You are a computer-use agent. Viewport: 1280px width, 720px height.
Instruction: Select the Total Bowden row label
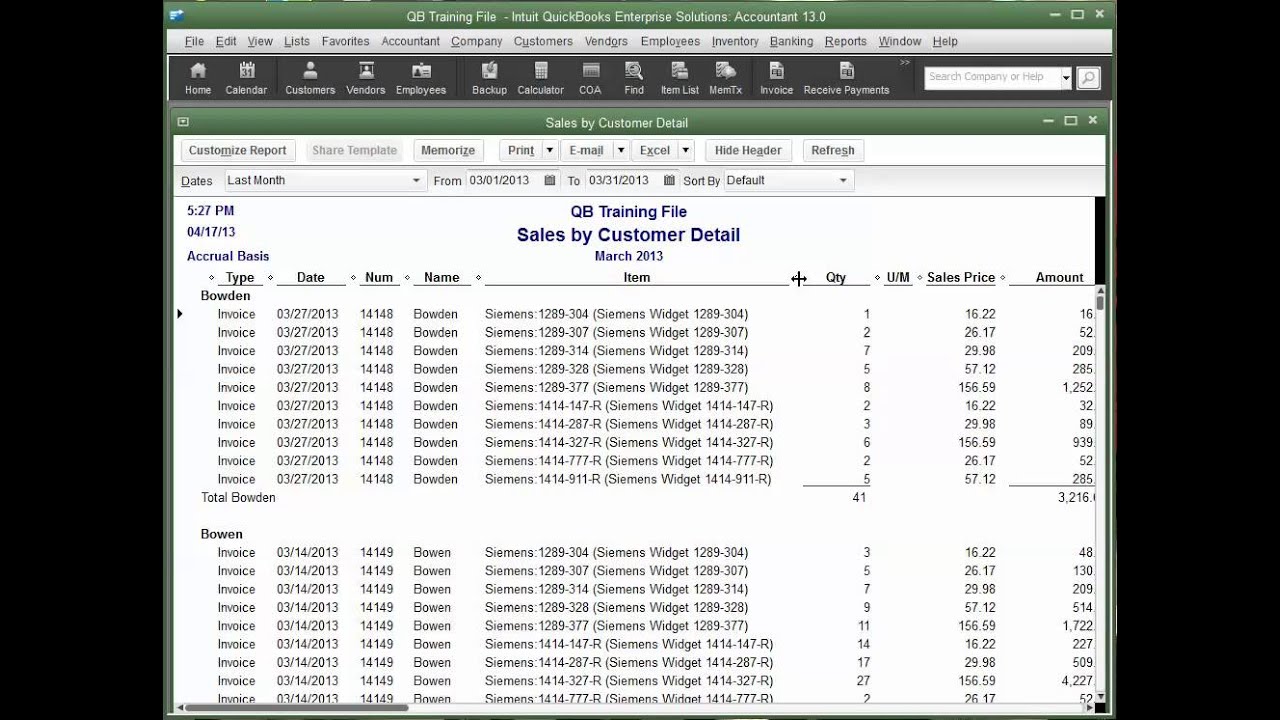(238, 497)
